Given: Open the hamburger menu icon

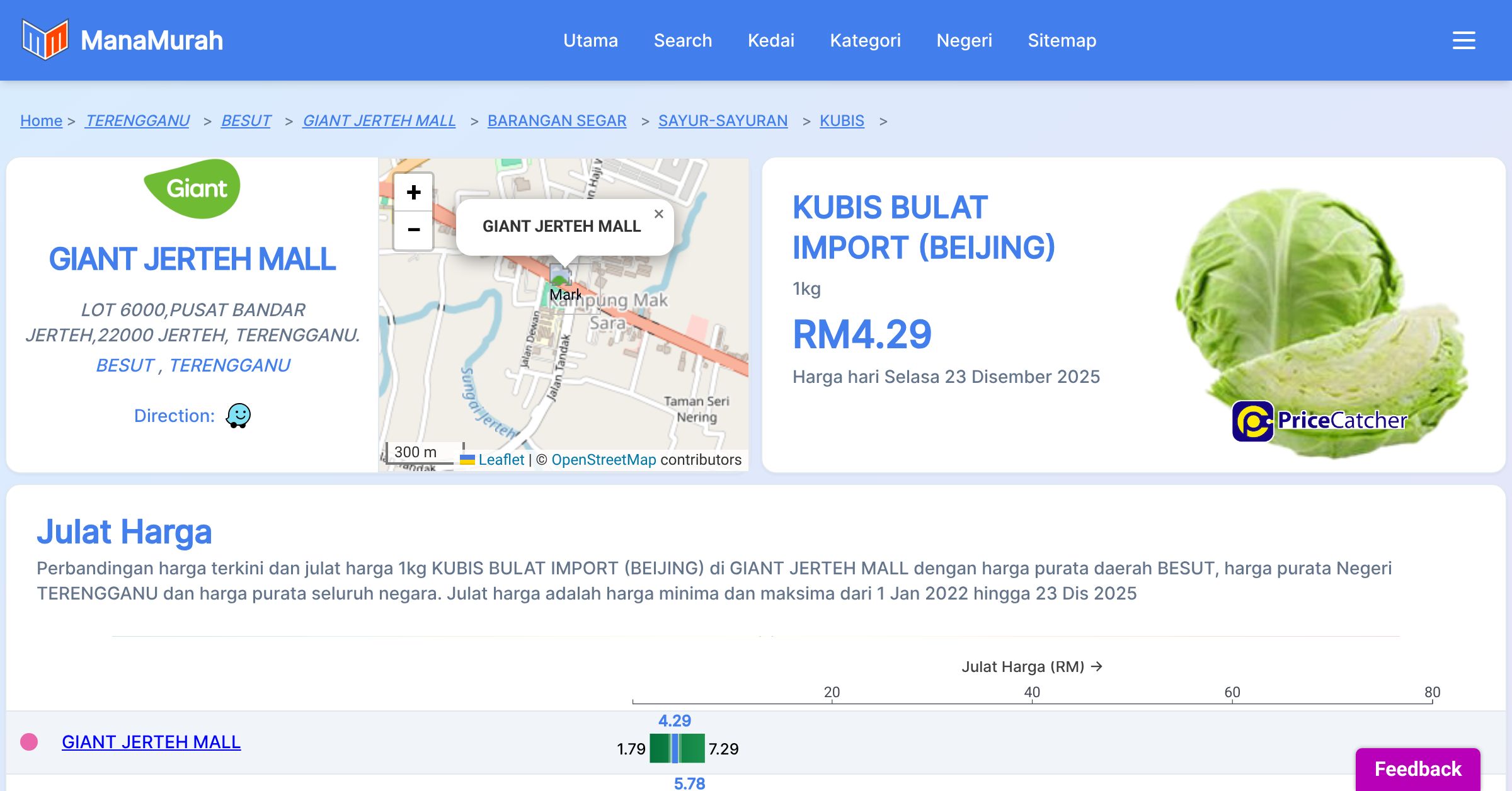Looking at the screenshot, I should click(1463, 40).
